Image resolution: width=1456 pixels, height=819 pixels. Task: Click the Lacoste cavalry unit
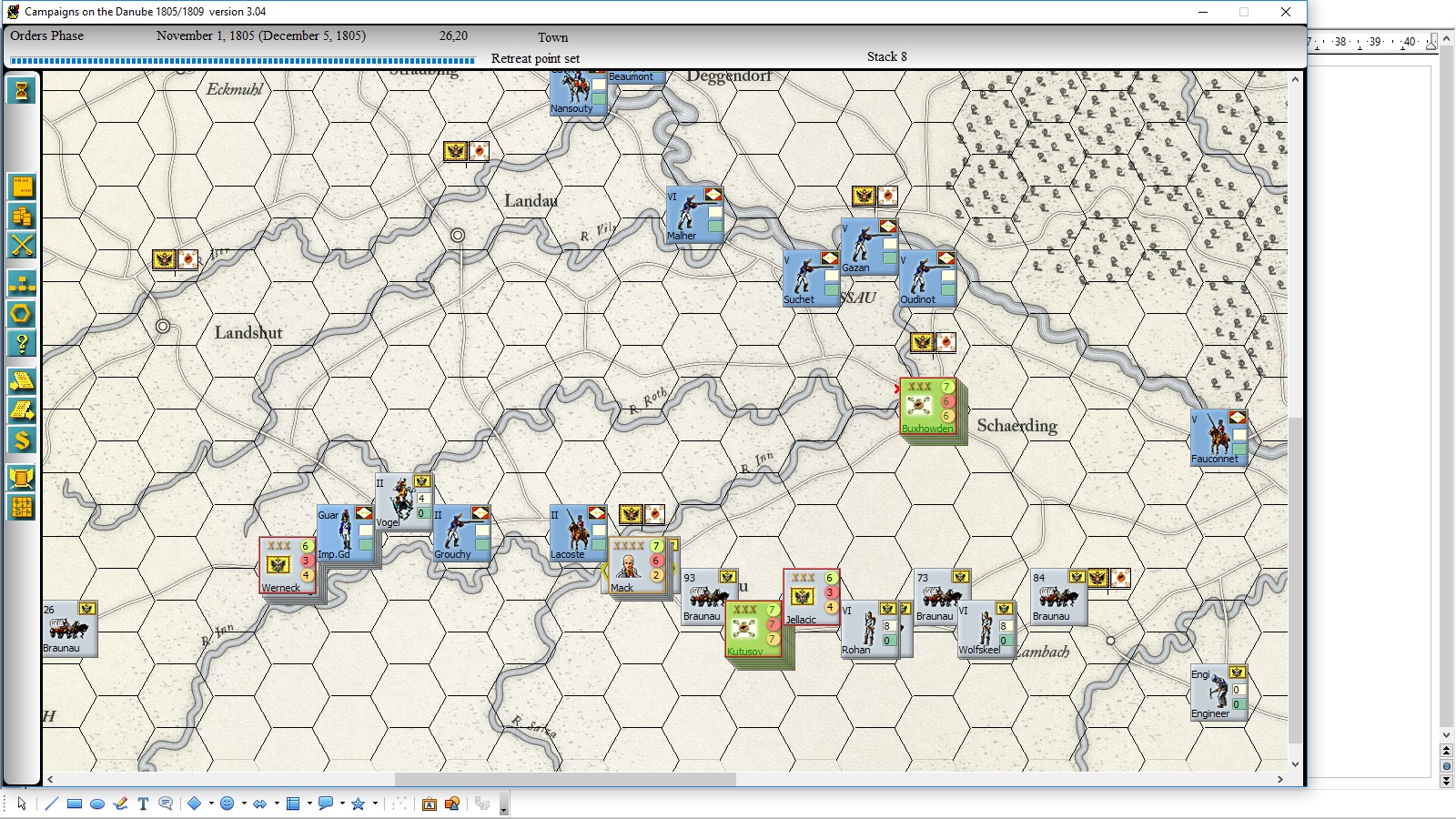point(579,533)
